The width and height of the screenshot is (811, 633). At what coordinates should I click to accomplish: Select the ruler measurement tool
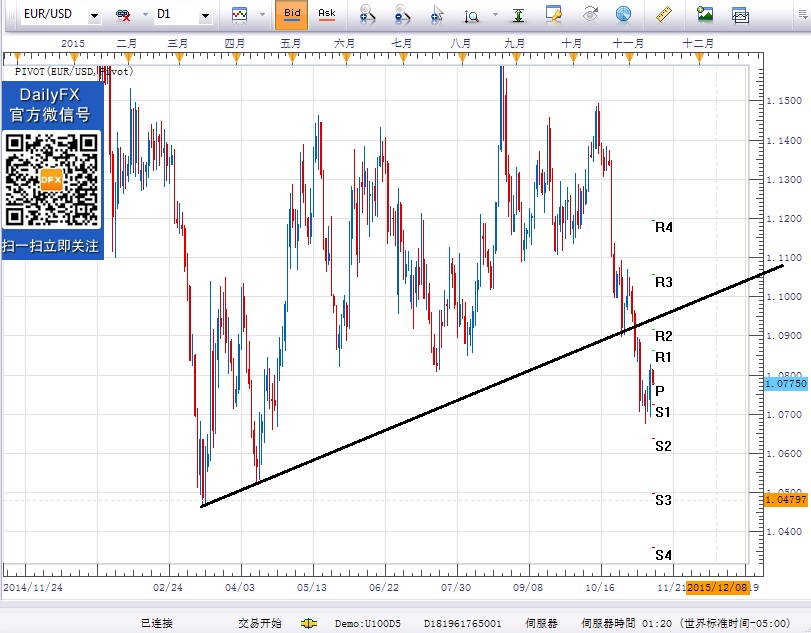point(664,14)
